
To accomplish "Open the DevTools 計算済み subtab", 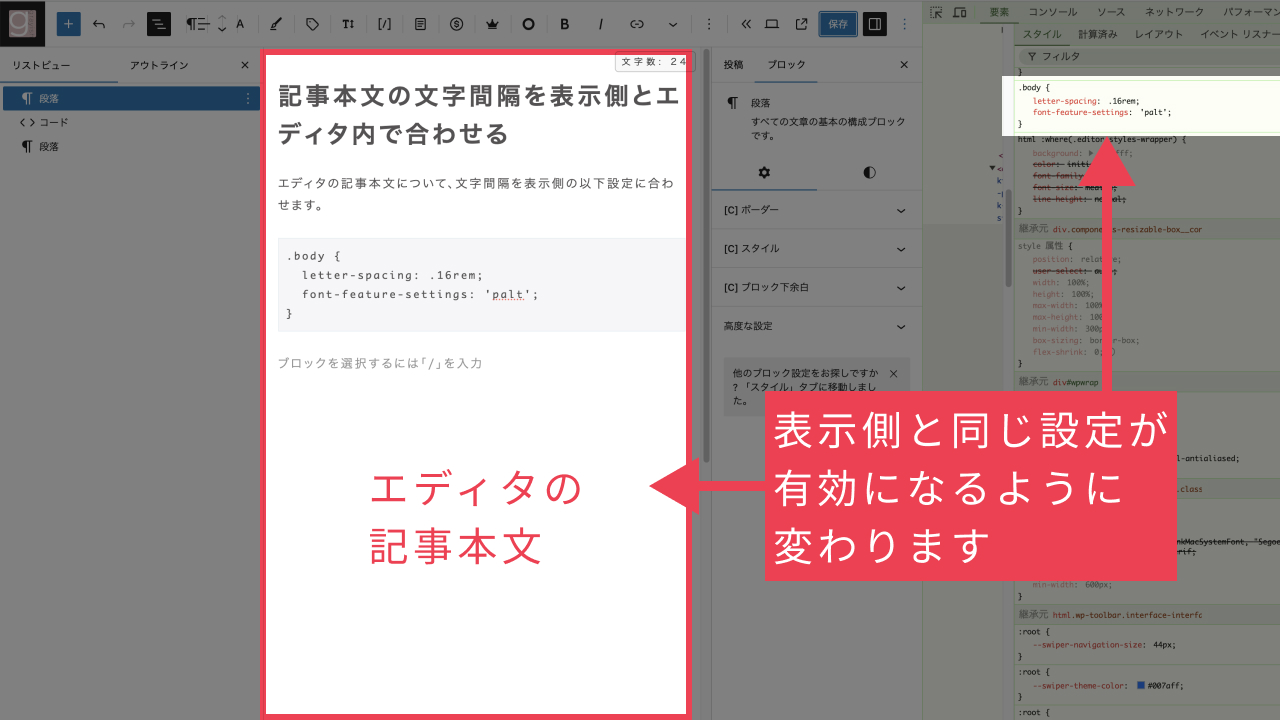I will 1097,34.
